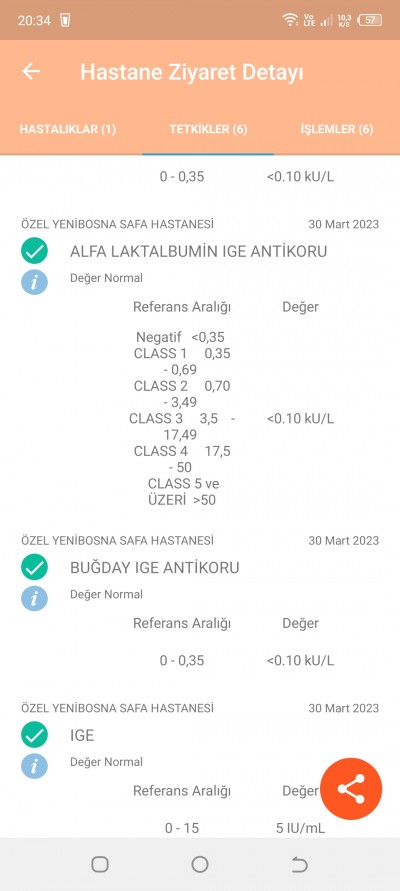Tap the back arrow in header

click(31, 72)
